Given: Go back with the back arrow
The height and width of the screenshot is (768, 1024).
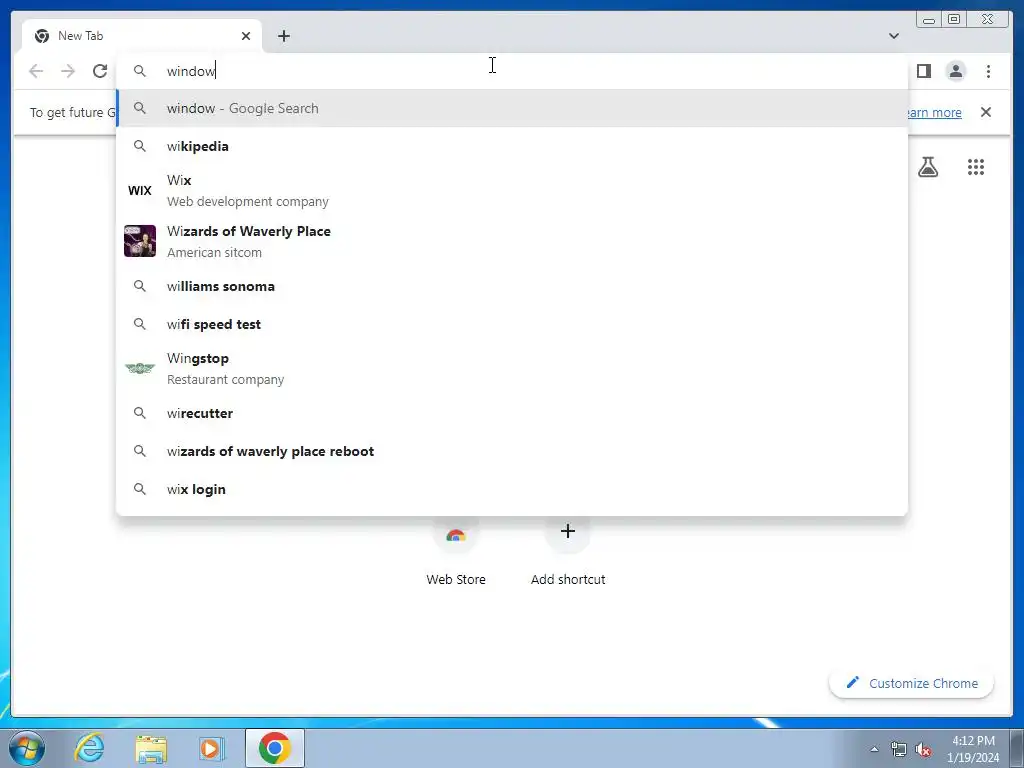Looking at the screenshot, I should pyautogui.click(x=36, y=71).
